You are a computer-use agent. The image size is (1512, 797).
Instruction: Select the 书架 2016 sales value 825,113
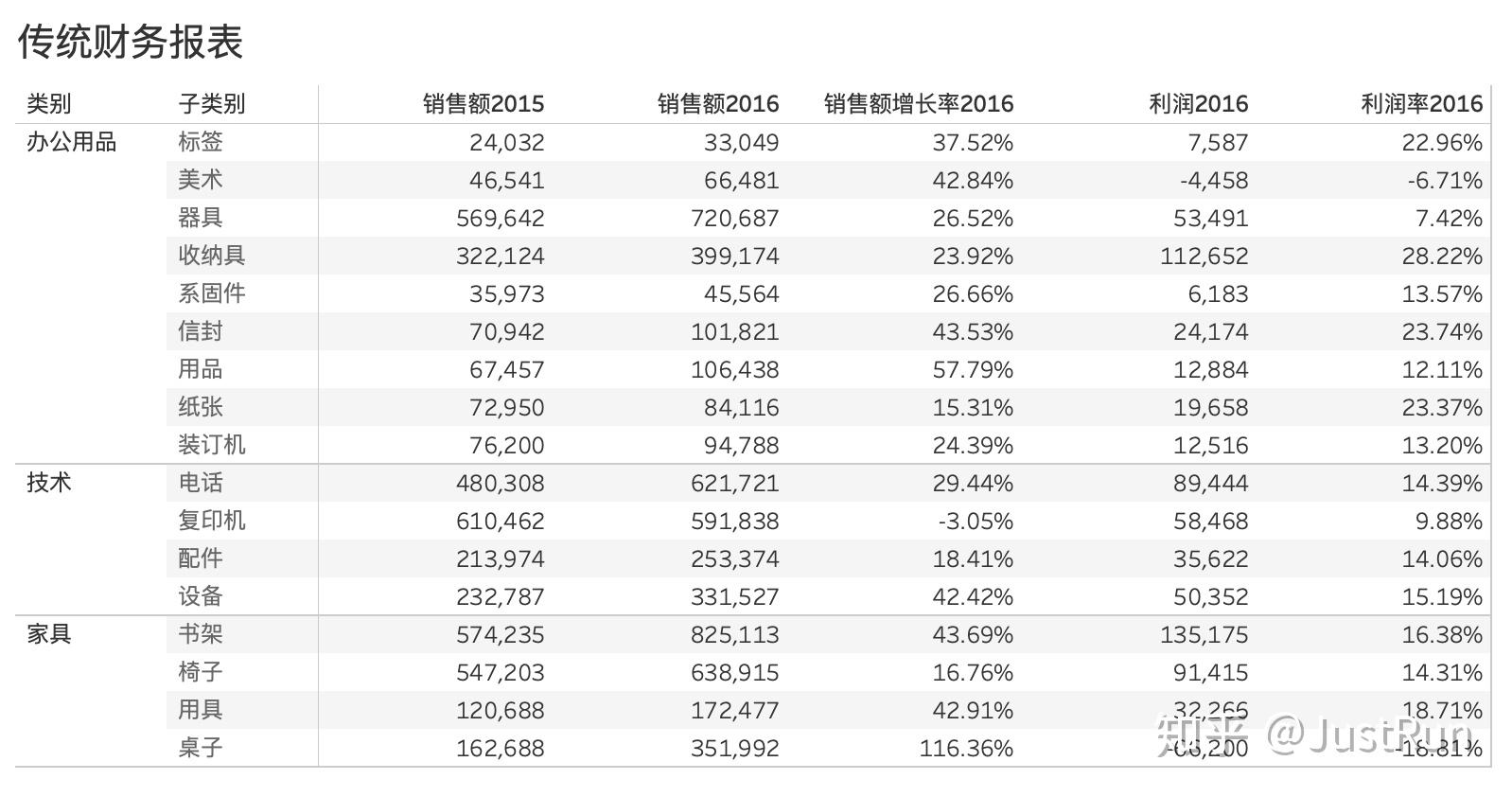pyautogui.click(x=734, y=635)
